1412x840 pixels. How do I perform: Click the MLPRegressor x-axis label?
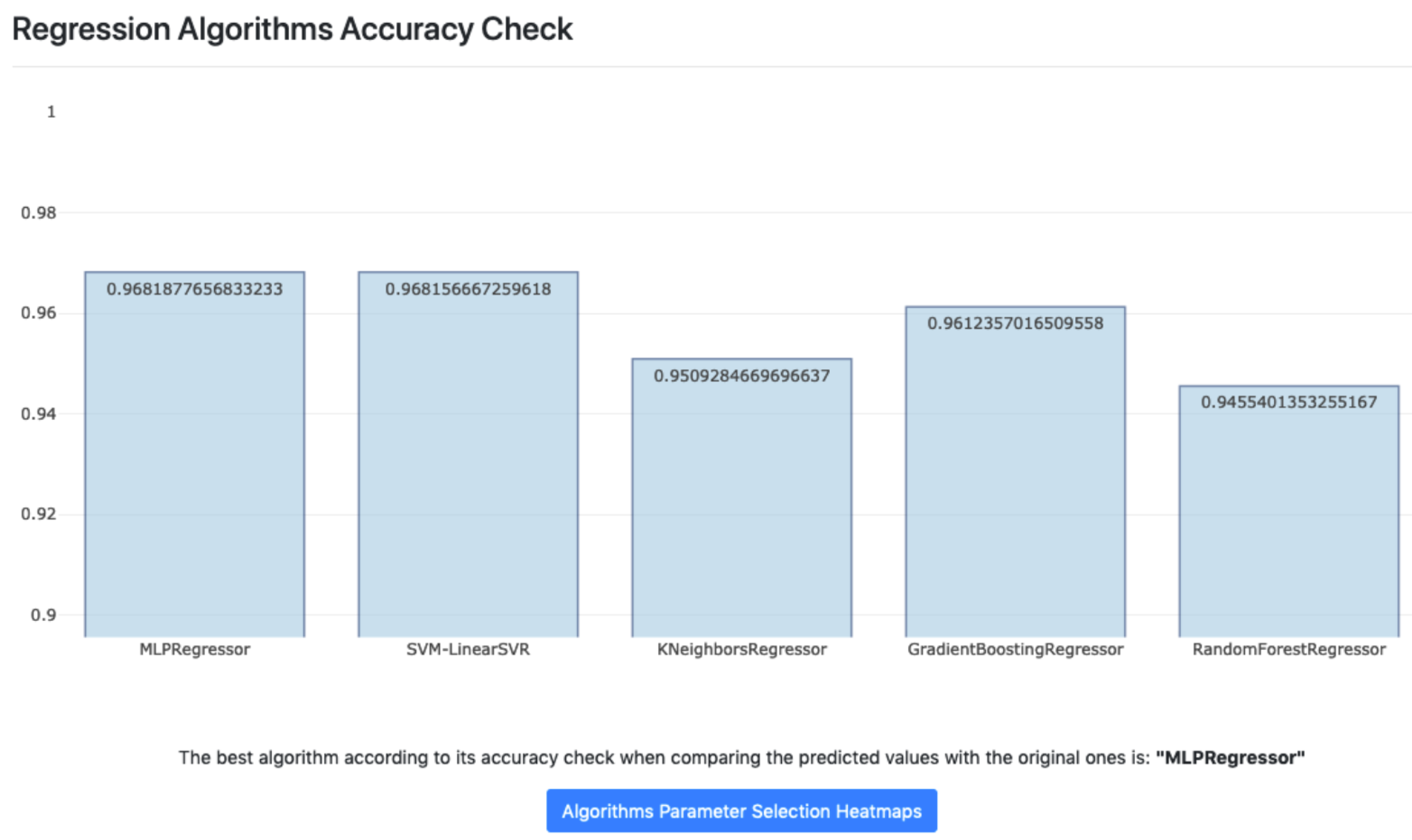(x=194, y=649)
